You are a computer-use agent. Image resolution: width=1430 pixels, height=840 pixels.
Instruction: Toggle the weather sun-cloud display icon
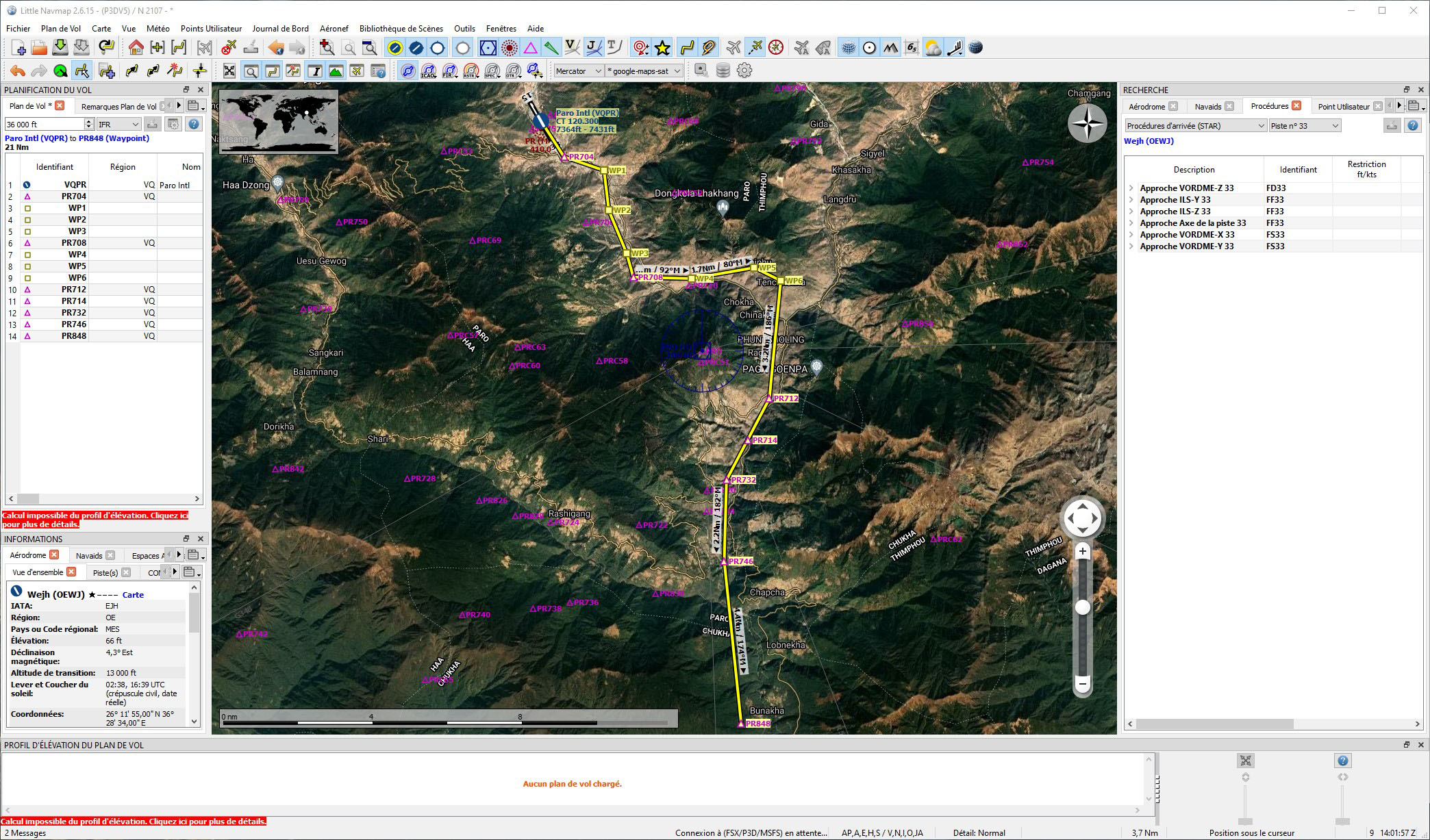933,48
